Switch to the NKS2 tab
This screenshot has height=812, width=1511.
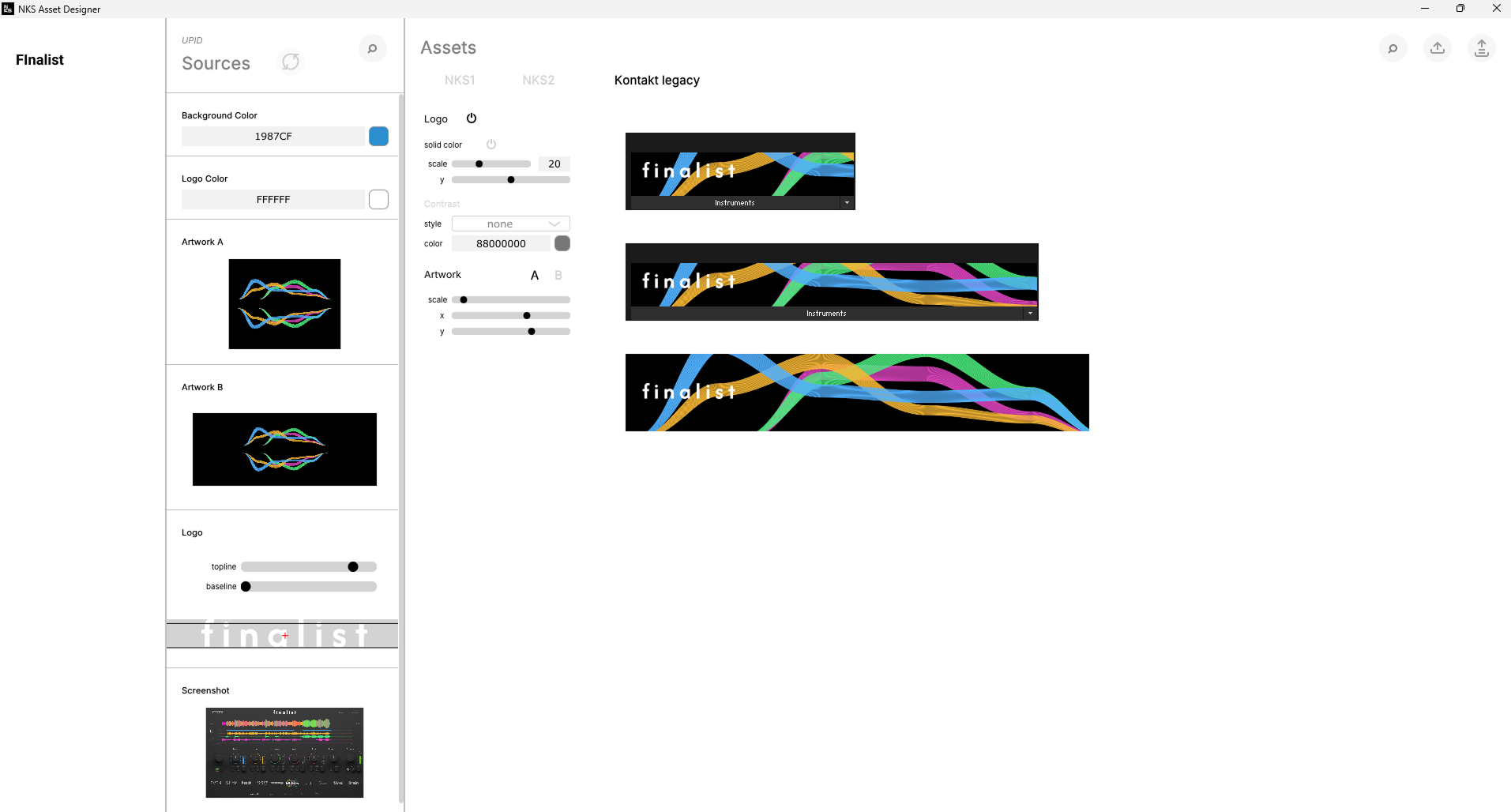tap(538, 80)
